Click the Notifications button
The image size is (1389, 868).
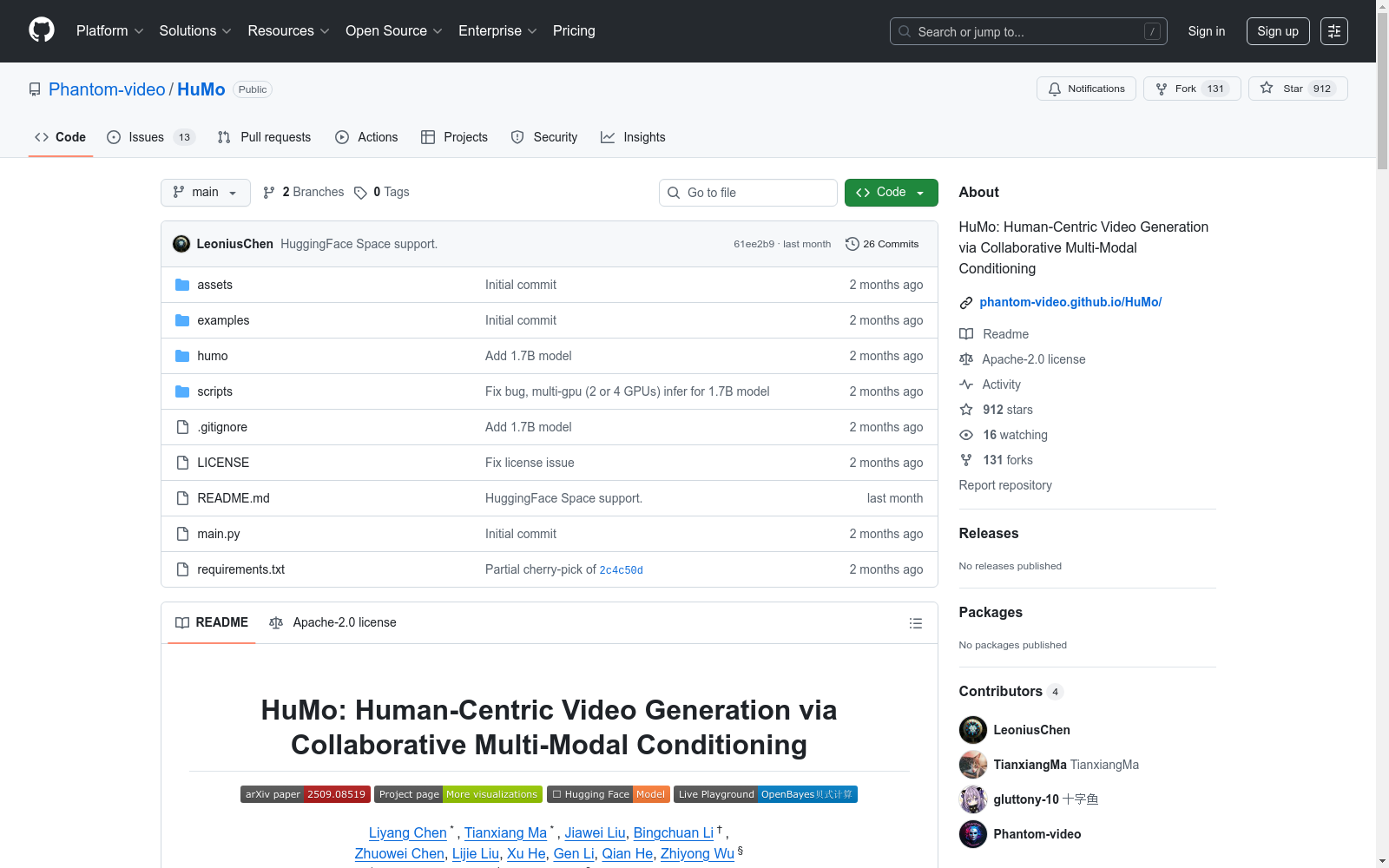tap(1086, 89)
